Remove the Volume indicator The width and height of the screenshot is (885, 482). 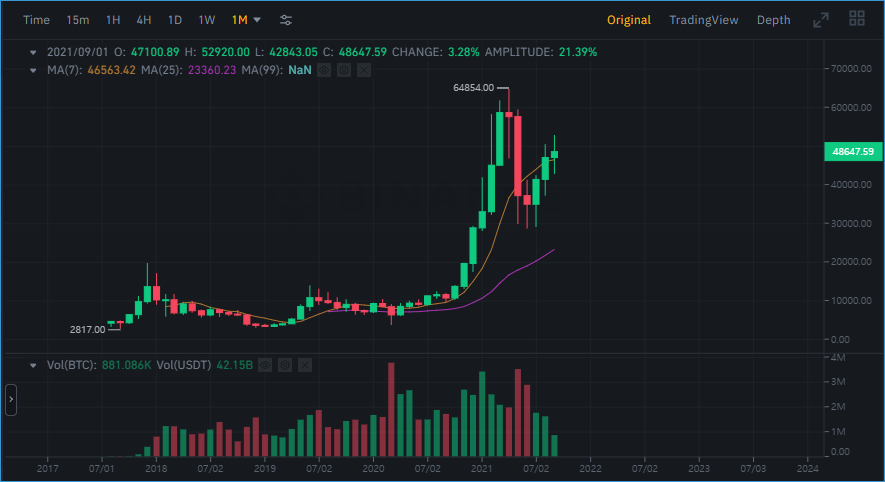(x=305, y=365)
